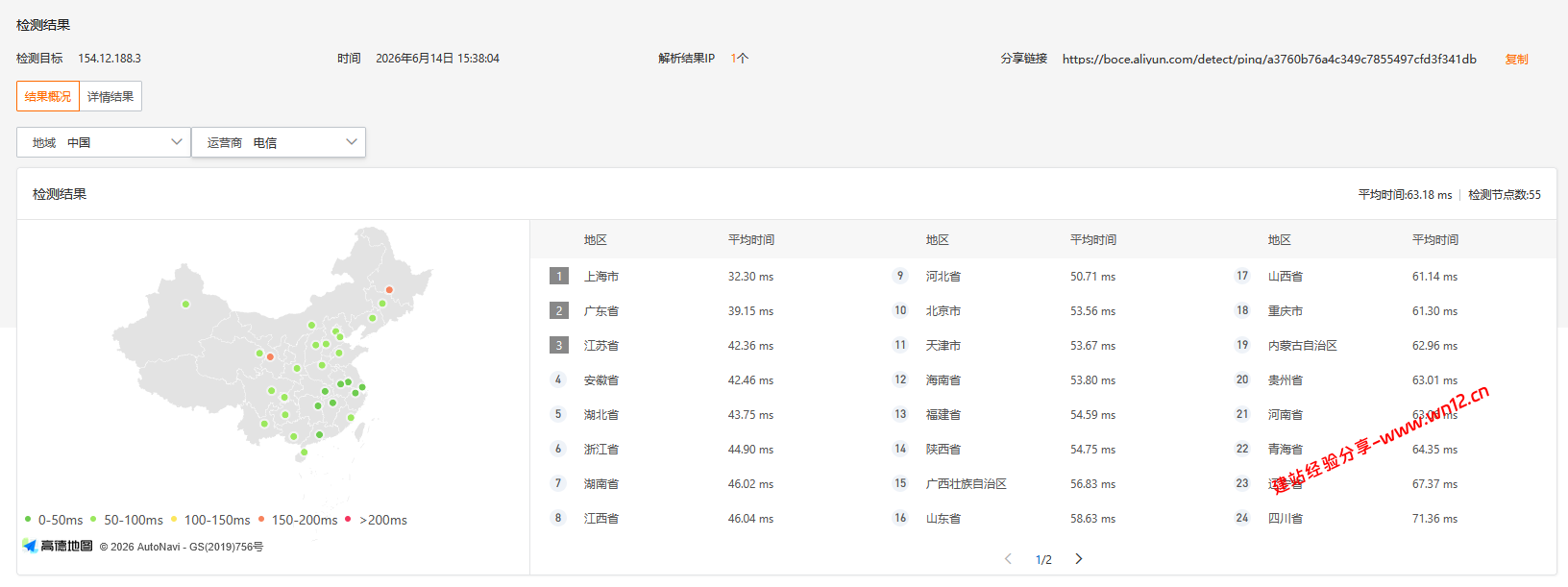Click the 复制 link

[1516, 59]
